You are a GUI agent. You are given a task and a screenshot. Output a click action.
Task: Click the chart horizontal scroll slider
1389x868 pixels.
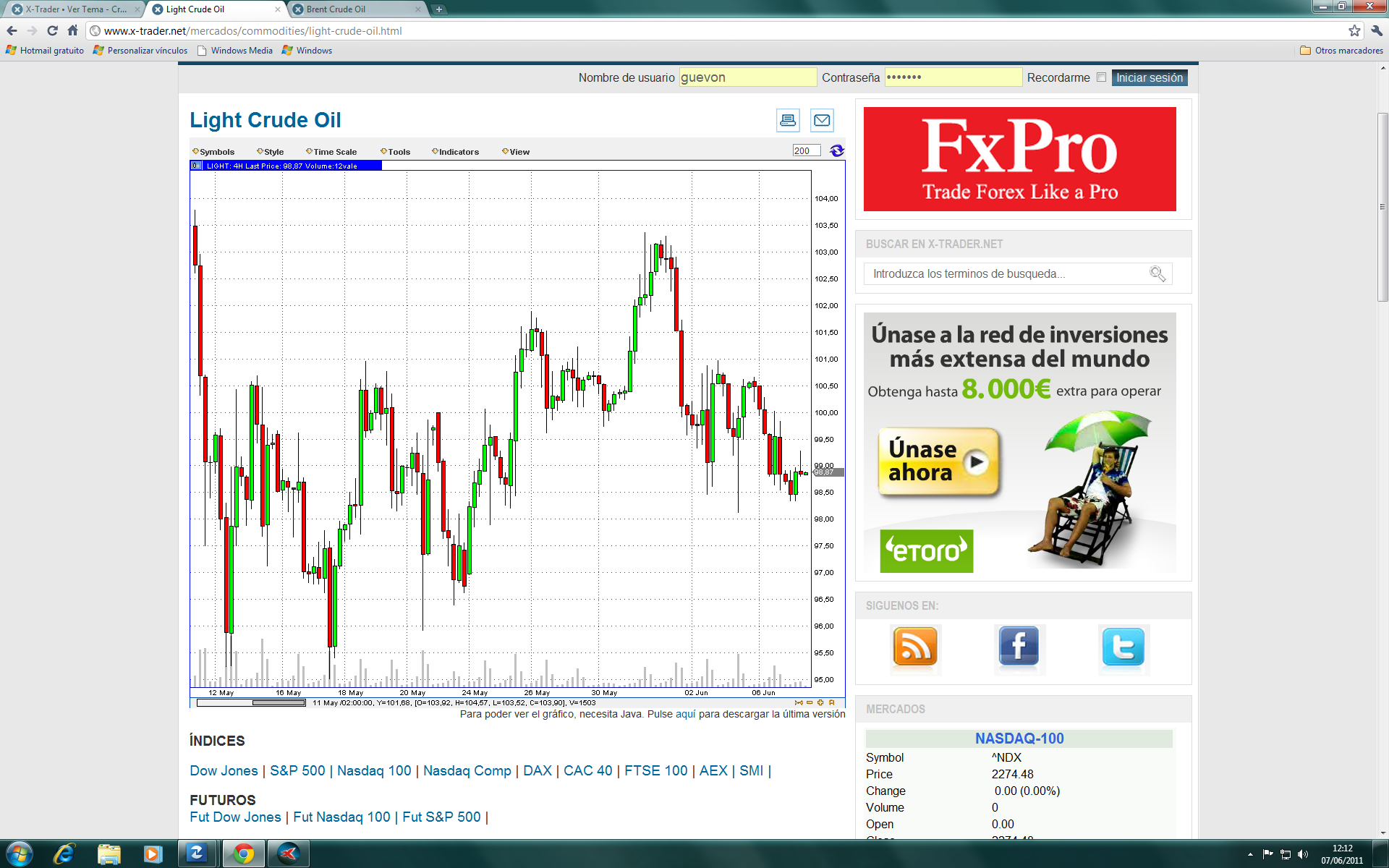point(279,702)
